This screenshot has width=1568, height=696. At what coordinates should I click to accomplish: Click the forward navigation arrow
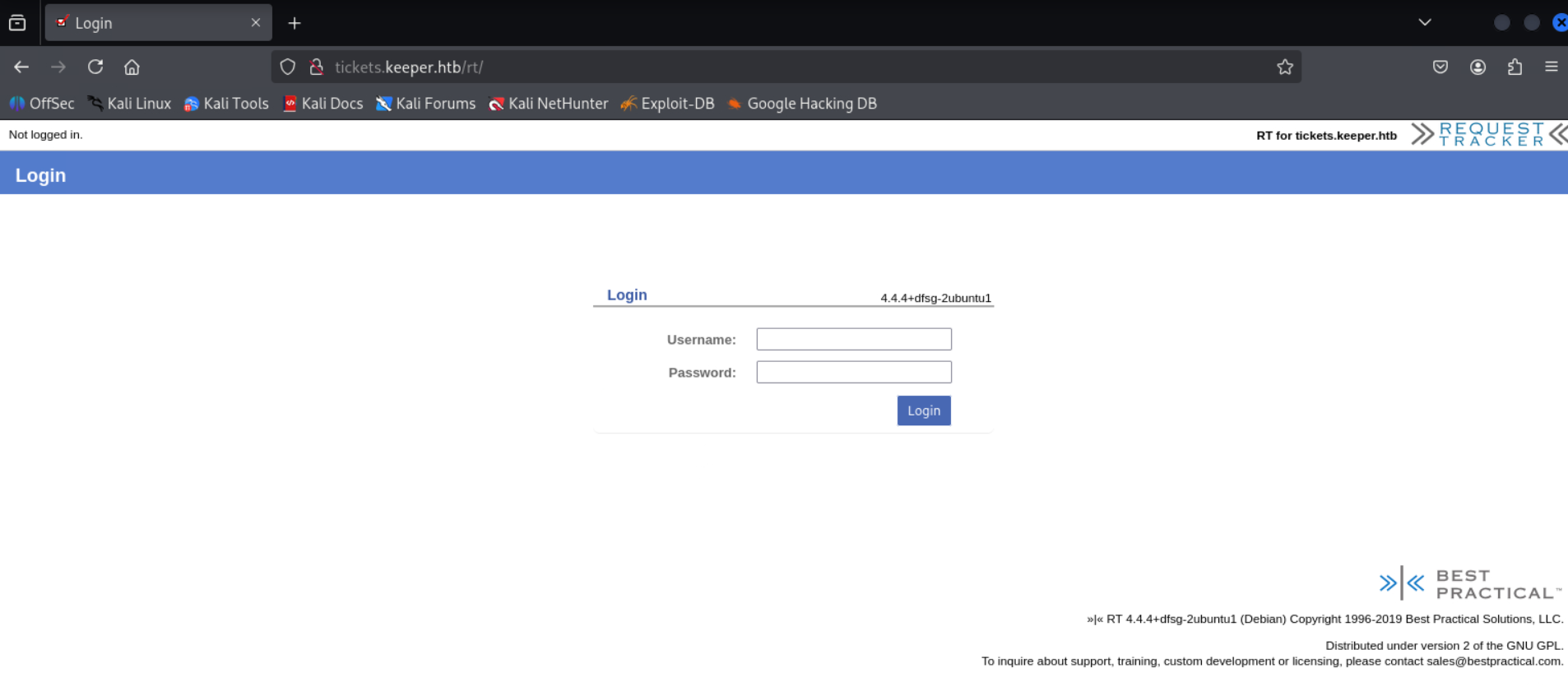[x=58, y=67]
